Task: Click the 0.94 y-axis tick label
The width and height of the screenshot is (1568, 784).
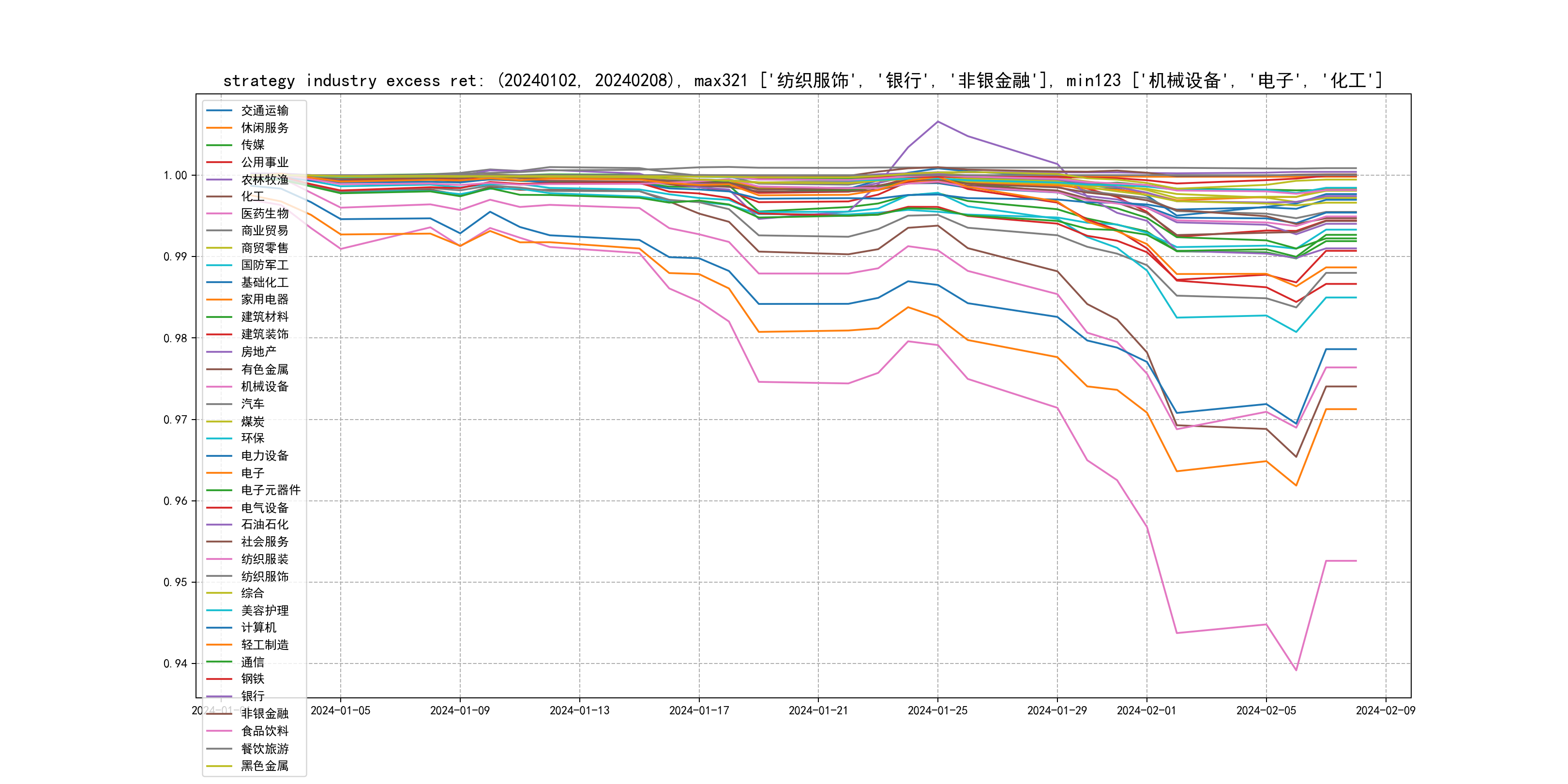Action: pyautogui.click(x=175, y=663)
